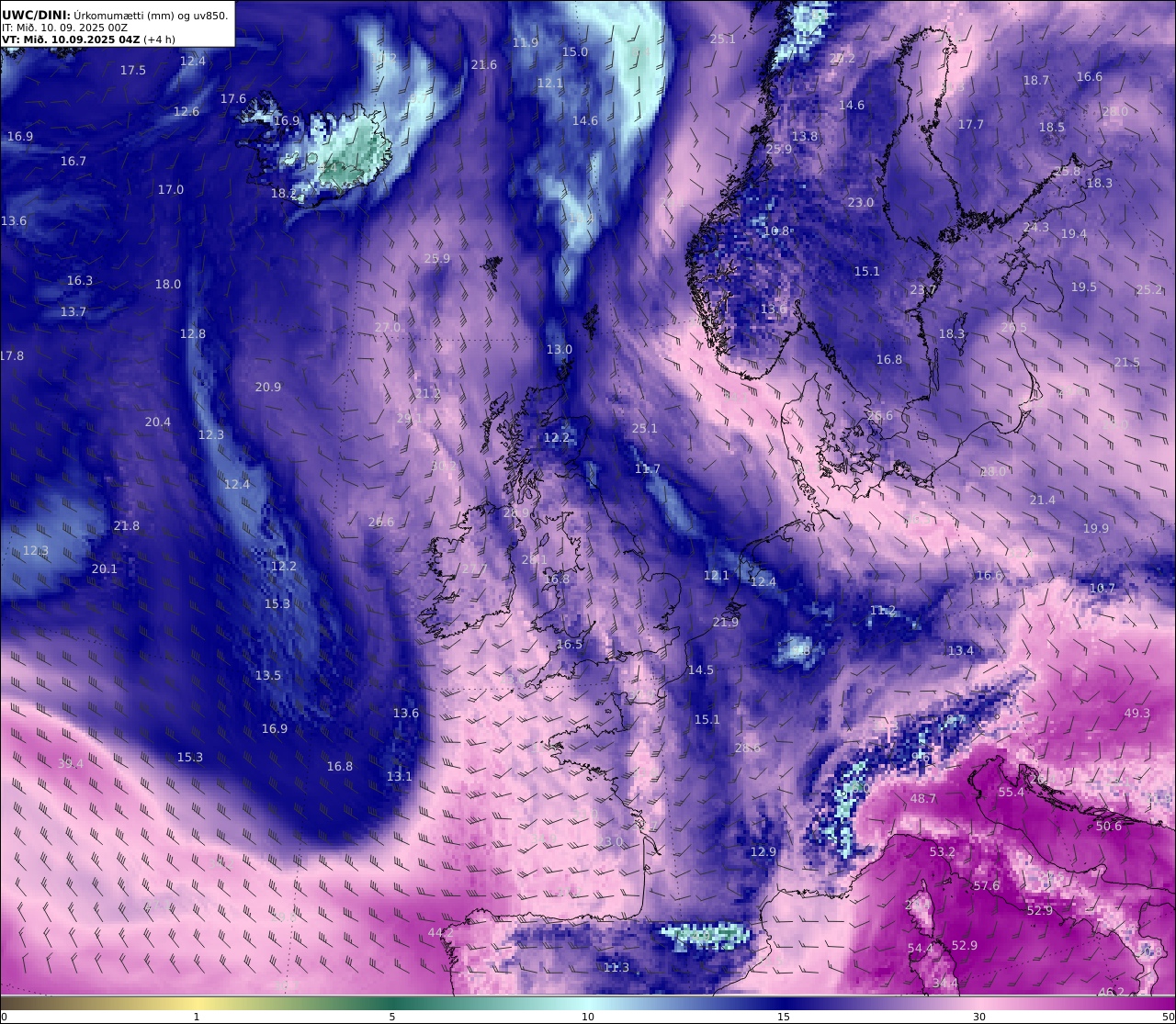
Task: Click the 11.3 value label
Action: pos(617,968)
